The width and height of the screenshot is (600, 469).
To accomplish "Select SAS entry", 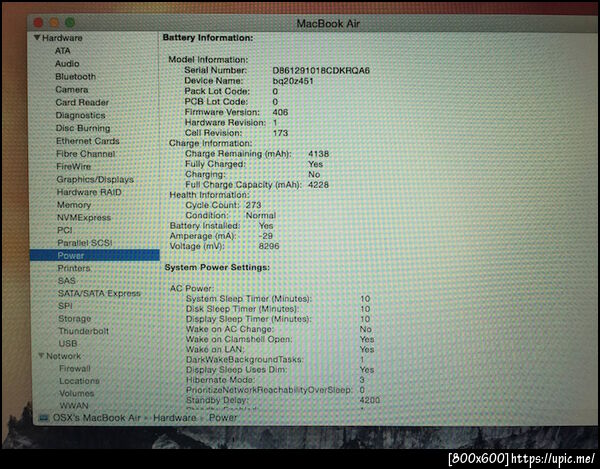I will point(67,280).
